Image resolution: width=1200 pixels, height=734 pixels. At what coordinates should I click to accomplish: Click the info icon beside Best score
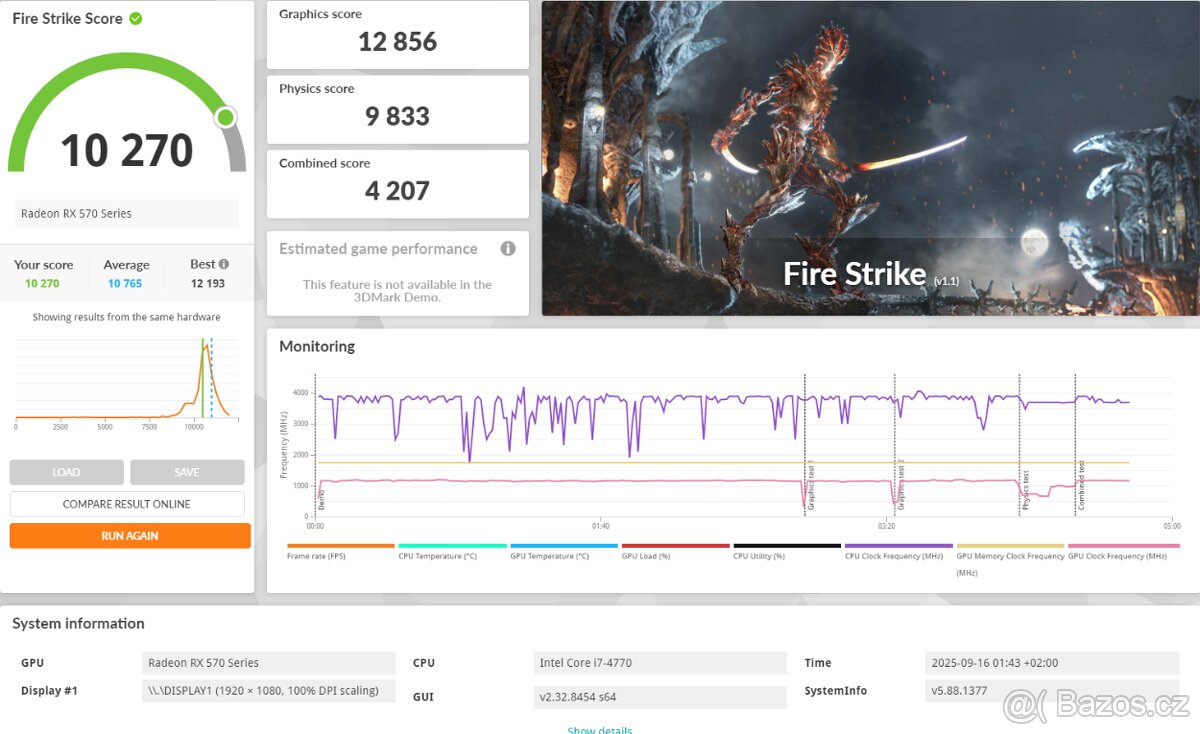(x=223, y=264)
